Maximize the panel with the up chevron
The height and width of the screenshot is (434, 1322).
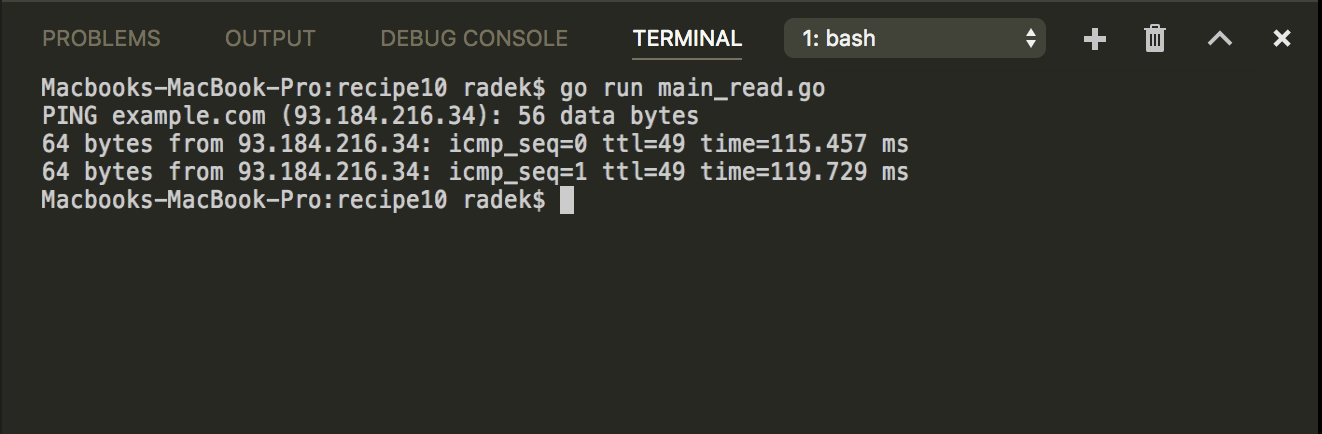[x=1219, y=39]
